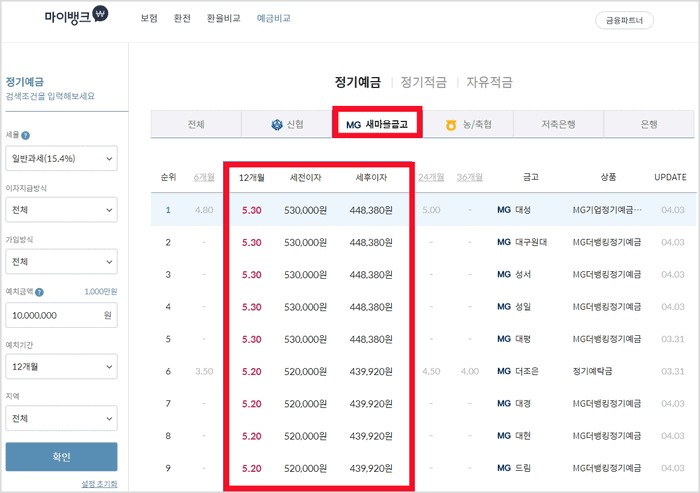Click the 설정 초기화 link
700x493 pixels.
click(x=99, y=484)
